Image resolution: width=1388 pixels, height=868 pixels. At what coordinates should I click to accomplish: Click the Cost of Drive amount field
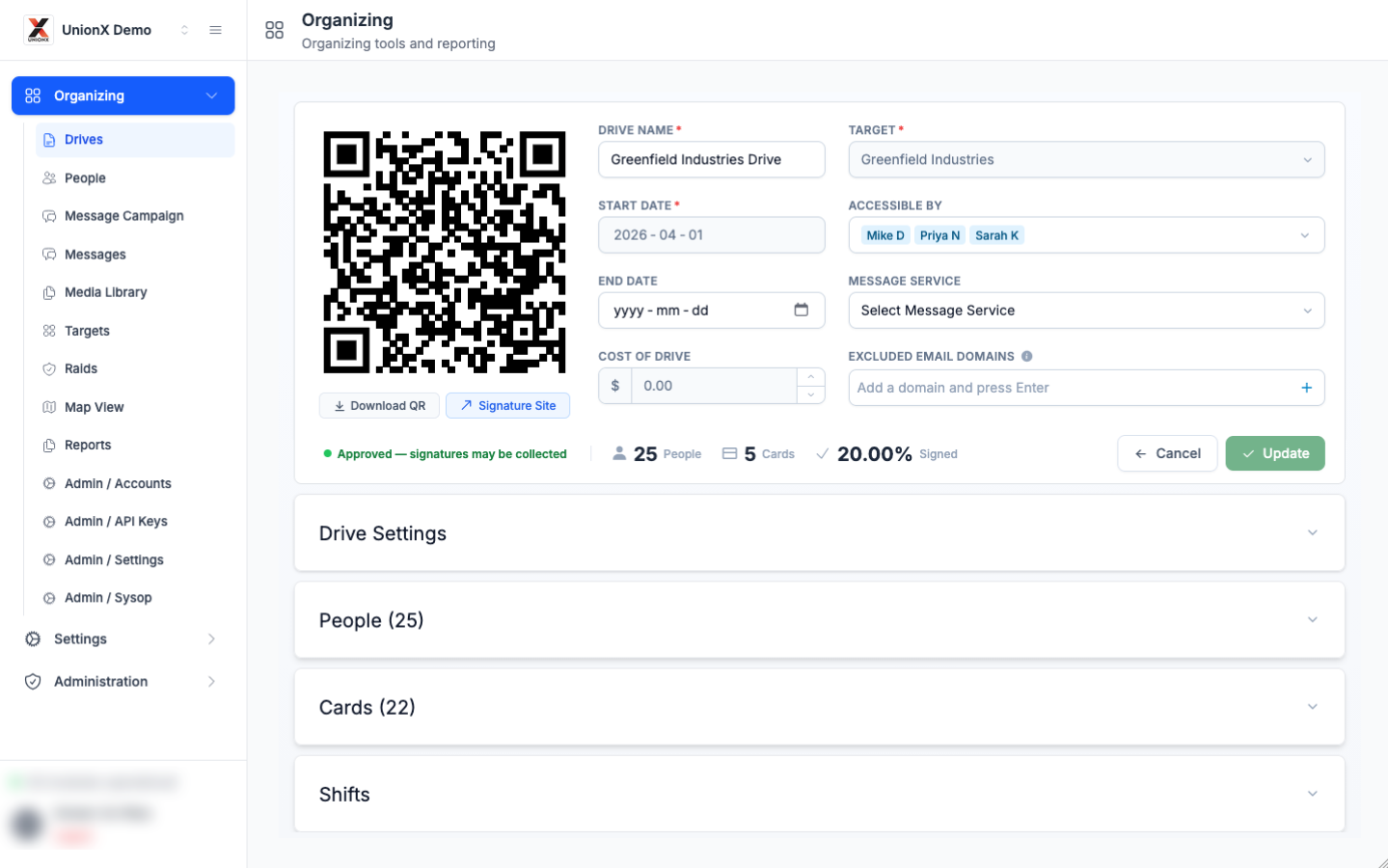[x=714, y=386]
